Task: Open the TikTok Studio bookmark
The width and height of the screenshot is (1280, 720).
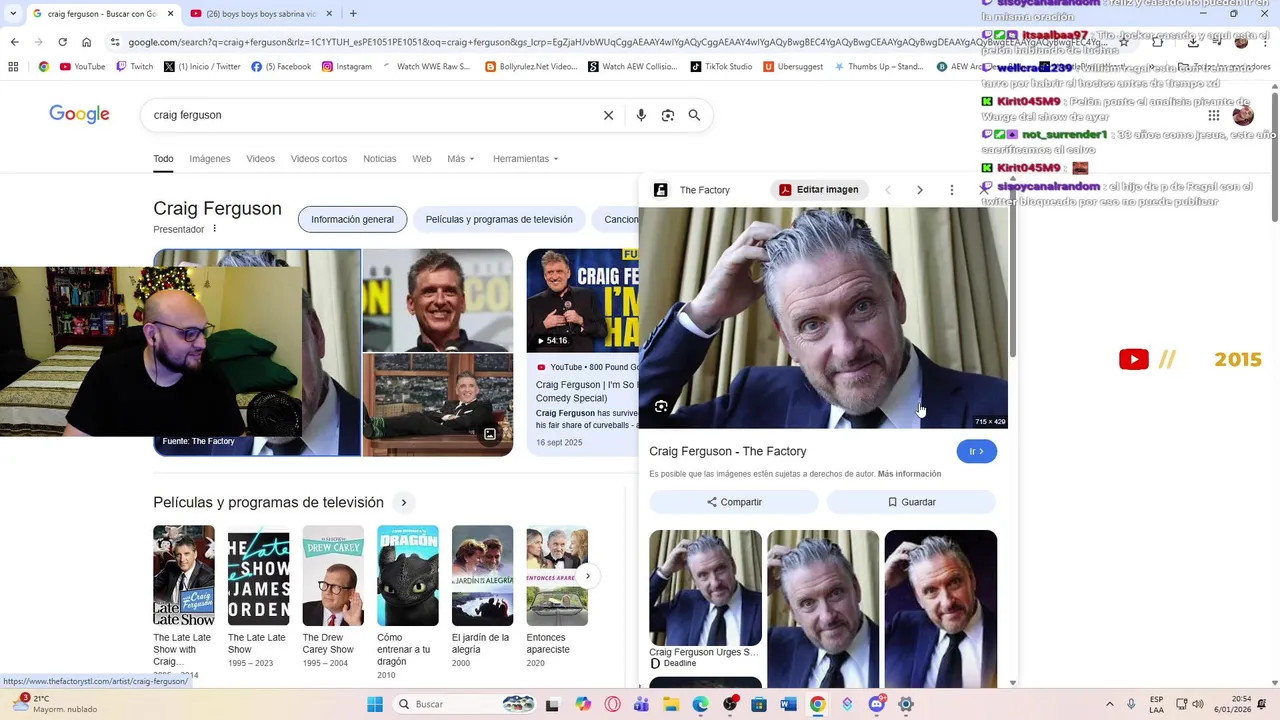Action: point(721,67)
